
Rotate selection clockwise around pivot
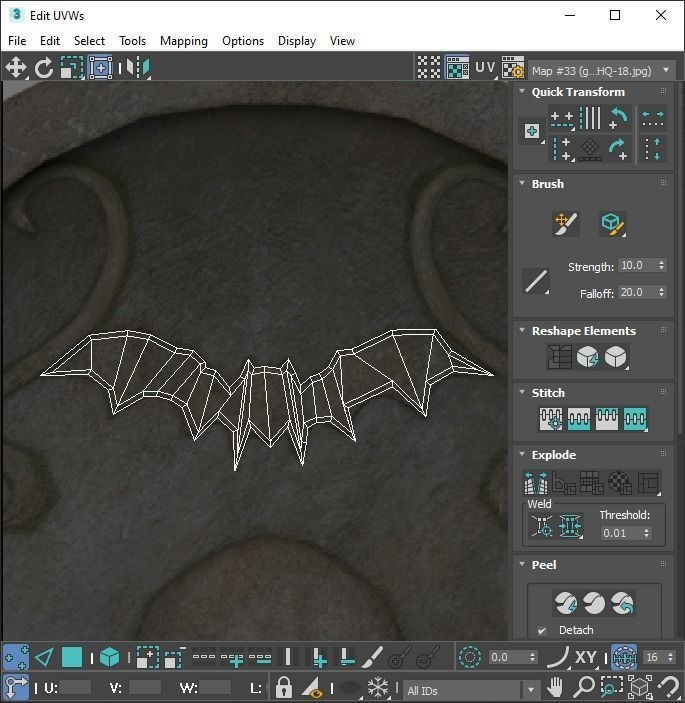619,149
